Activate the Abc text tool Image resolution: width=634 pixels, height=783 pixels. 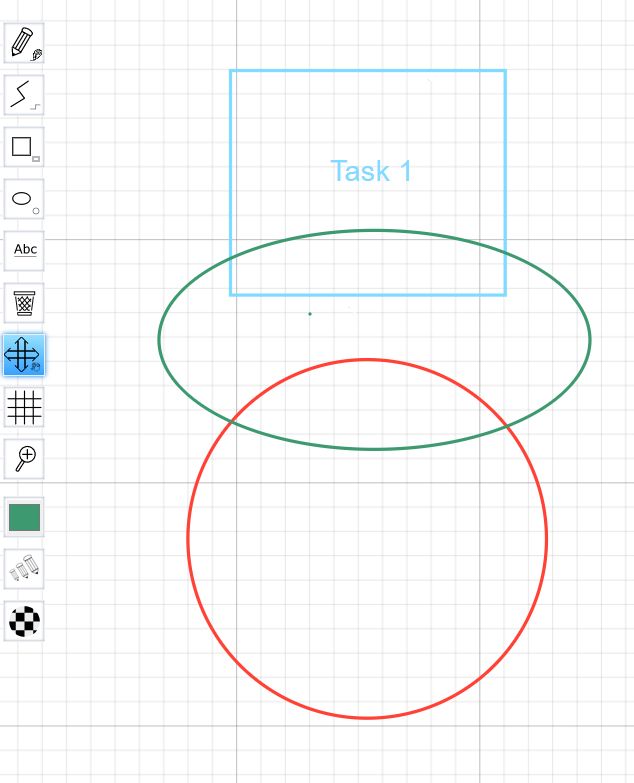pos(24,251)
